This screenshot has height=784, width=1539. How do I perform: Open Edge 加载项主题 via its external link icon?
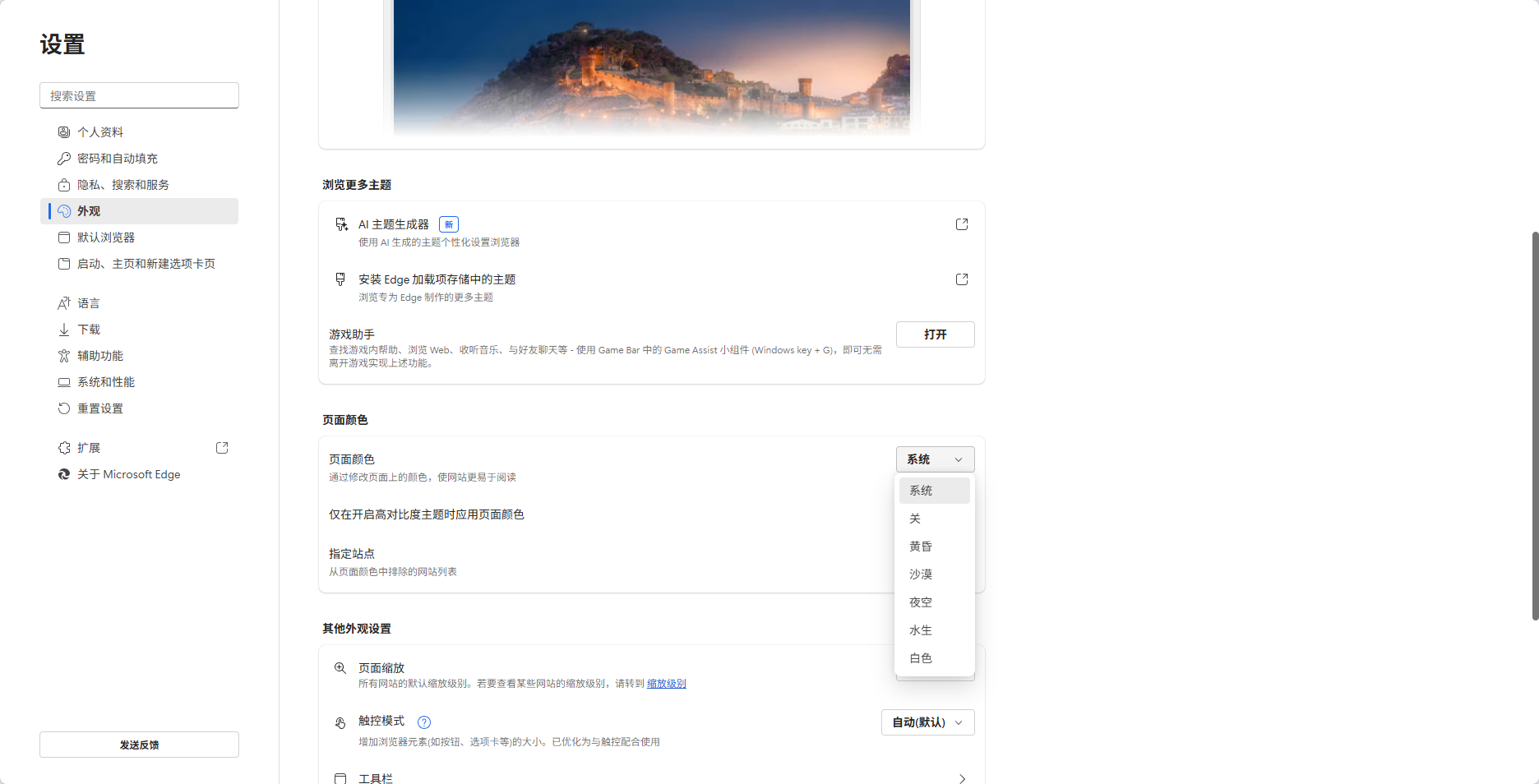coord(961,279)
